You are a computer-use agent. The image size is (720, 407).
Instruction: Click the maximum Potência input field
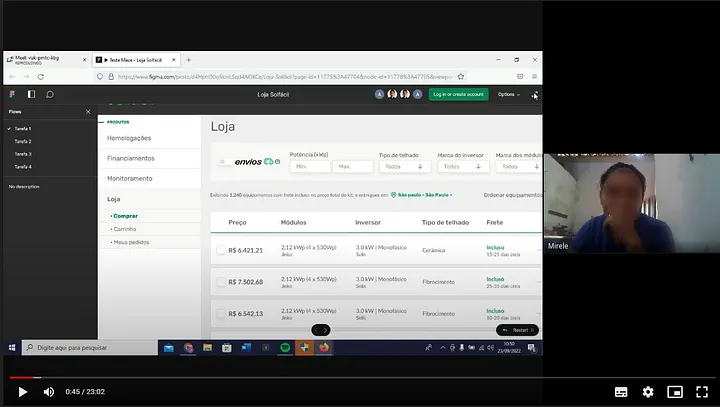click(x=353, y=167)
